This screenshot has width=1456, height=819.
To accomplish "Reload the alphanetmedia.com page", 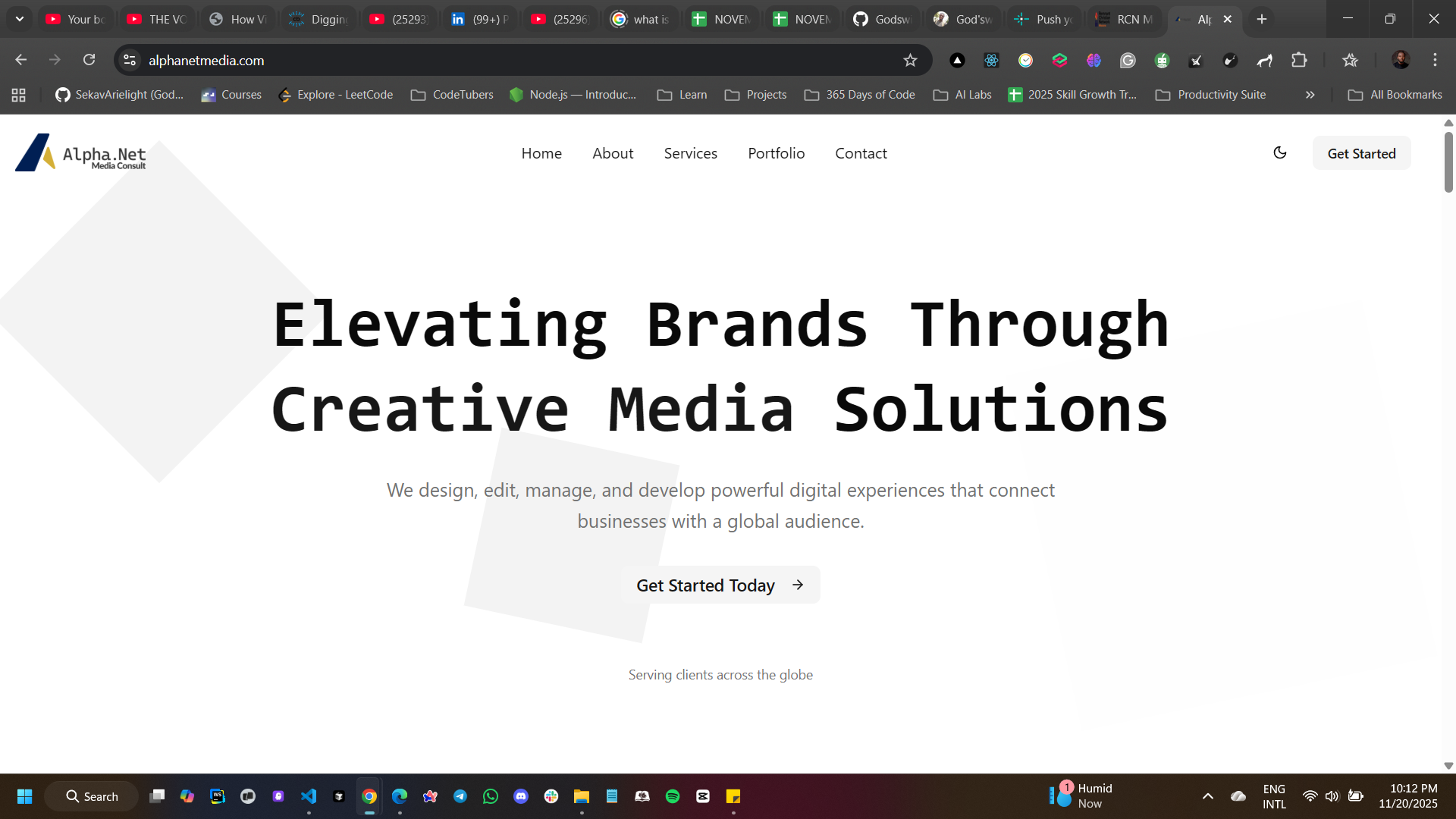I will tap(89, 60).
